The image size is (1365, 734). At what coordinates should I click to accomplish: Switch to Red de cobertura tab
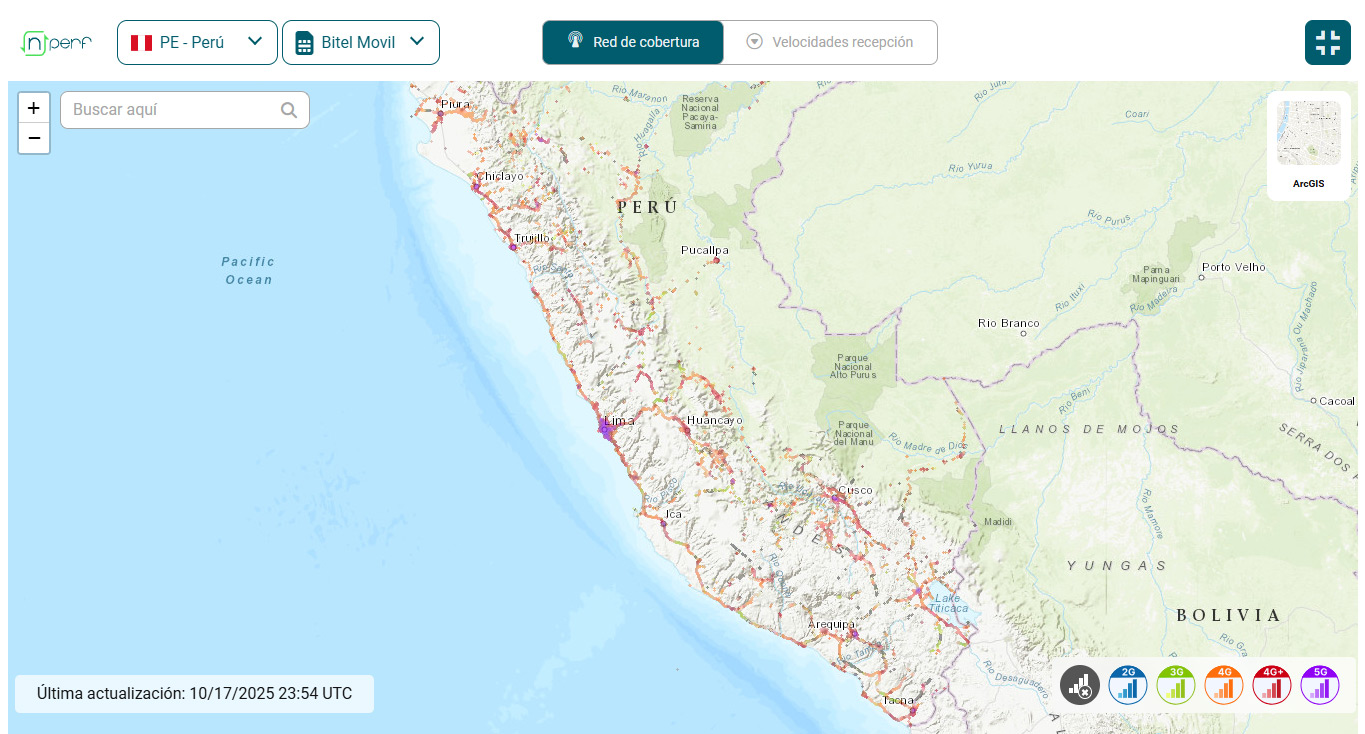click(633, 43)
